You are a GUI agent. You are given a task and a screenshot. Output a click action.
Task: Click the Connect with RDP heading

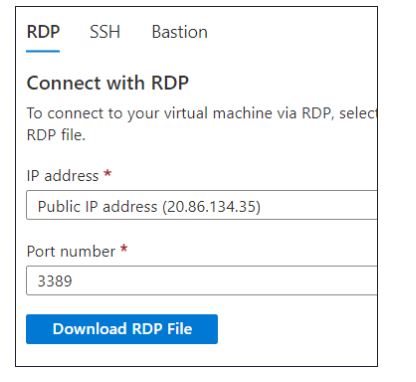108,83
